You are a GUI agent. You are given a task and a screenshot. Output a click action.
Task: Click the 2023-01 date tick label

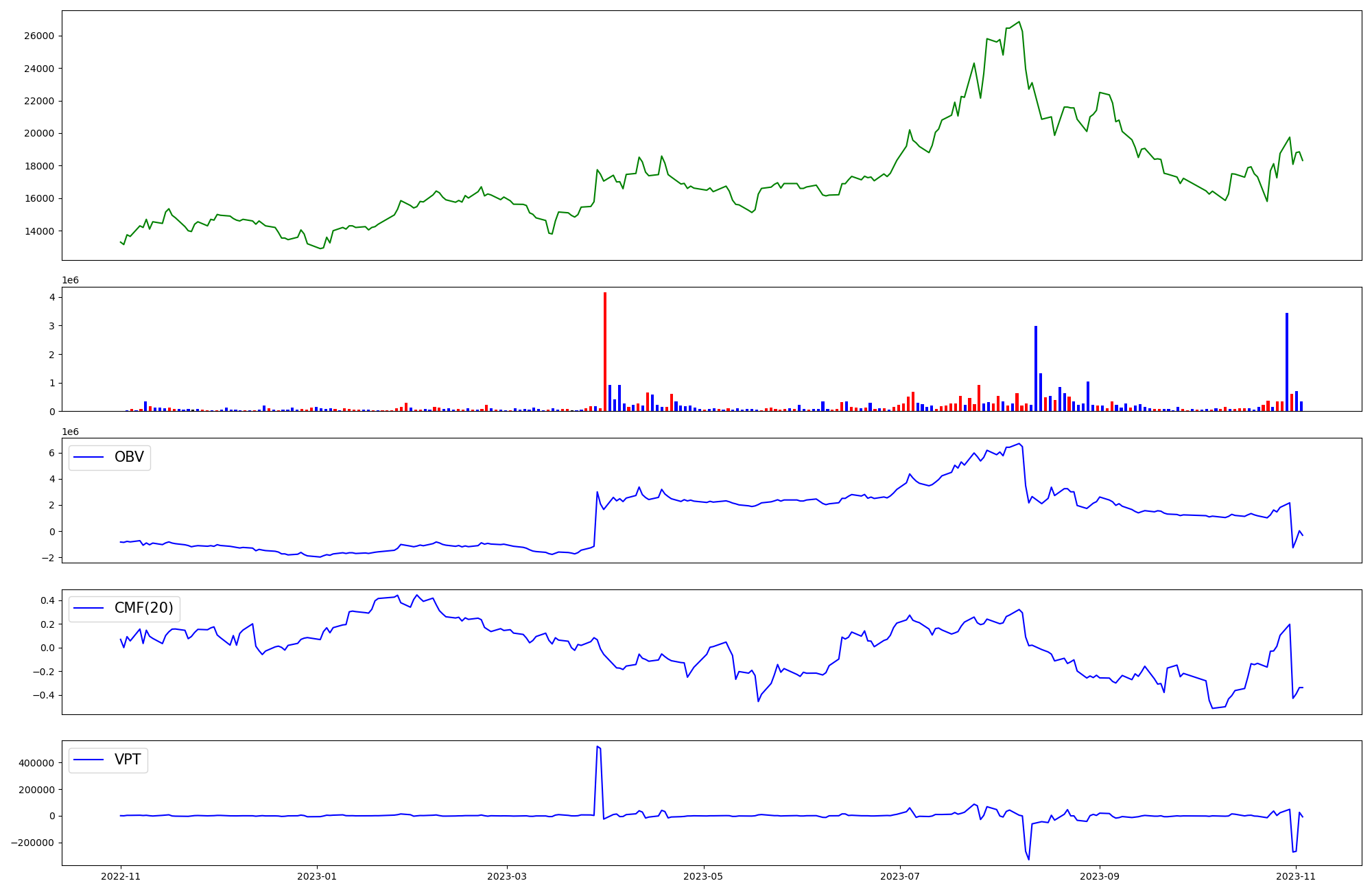click(x=317, y=876)
